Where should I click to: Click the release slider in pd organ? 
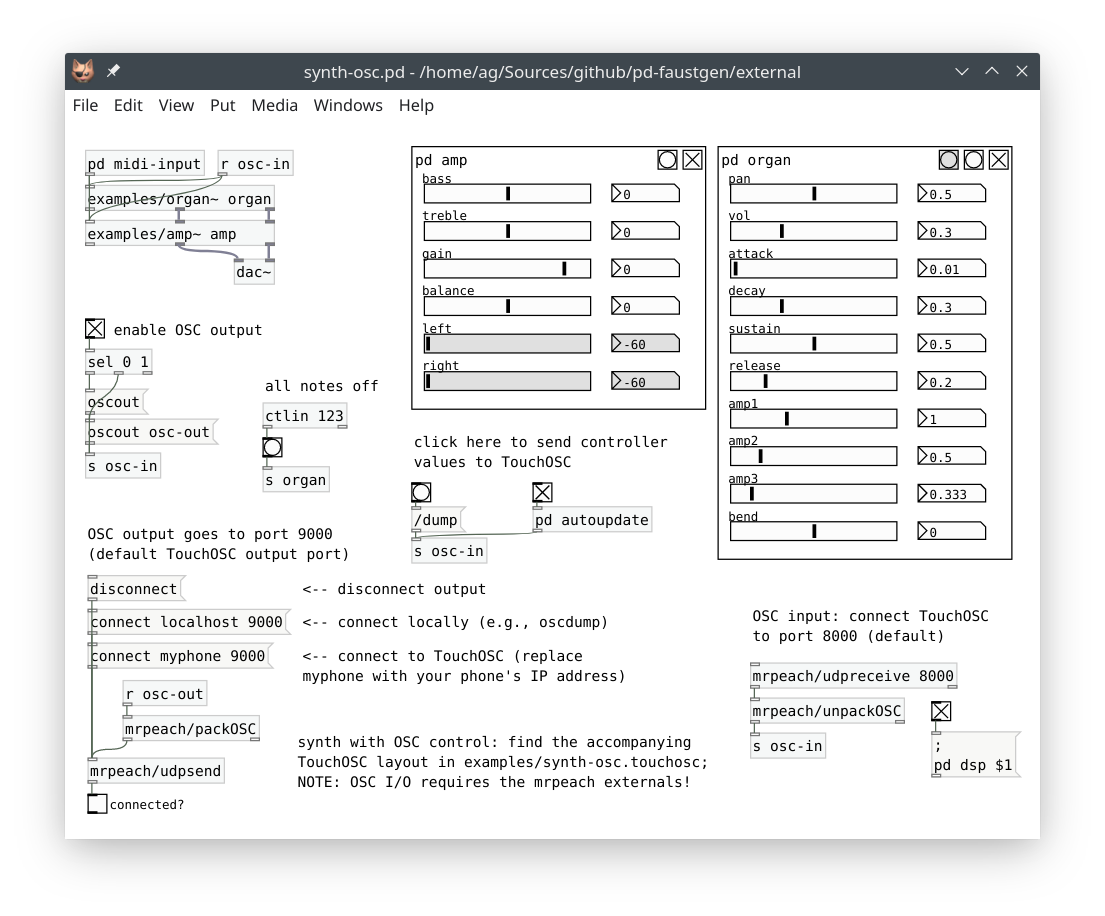[814, 381]
